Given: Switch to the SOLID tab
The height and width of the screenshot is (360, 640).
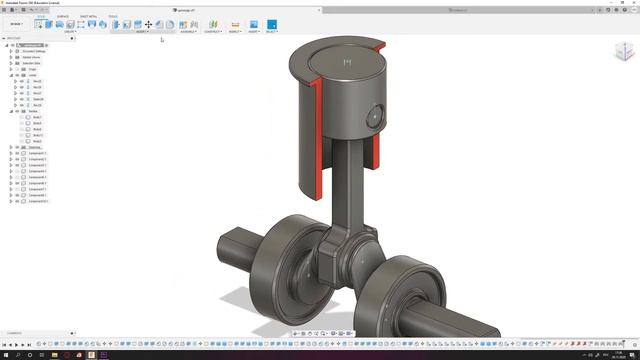Looking at the screenshot, I should (x=41, y=16).
